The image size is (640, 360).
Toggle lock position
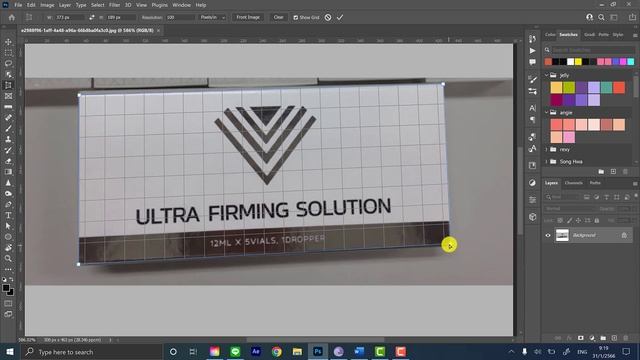pos(578,220)
